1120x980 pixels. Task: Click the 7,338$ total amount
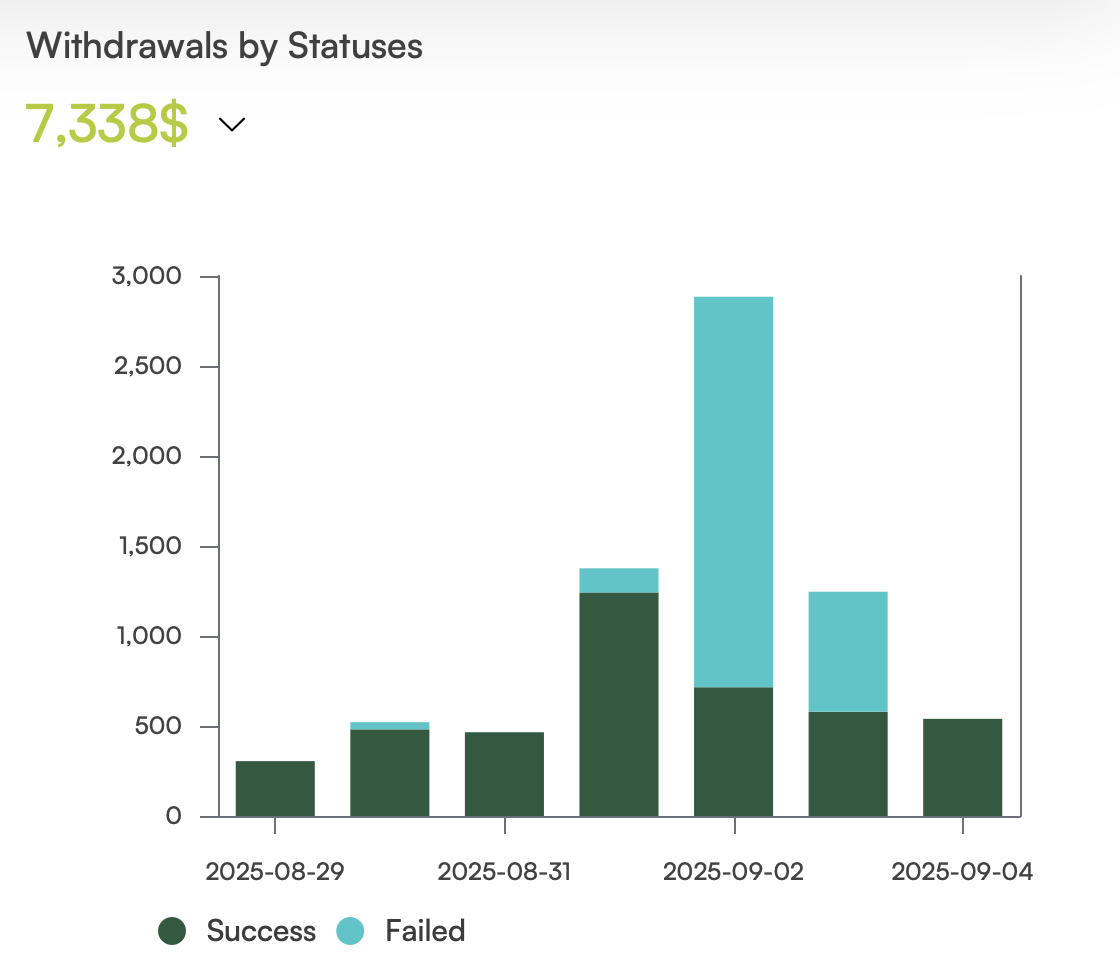coord(106,125)
